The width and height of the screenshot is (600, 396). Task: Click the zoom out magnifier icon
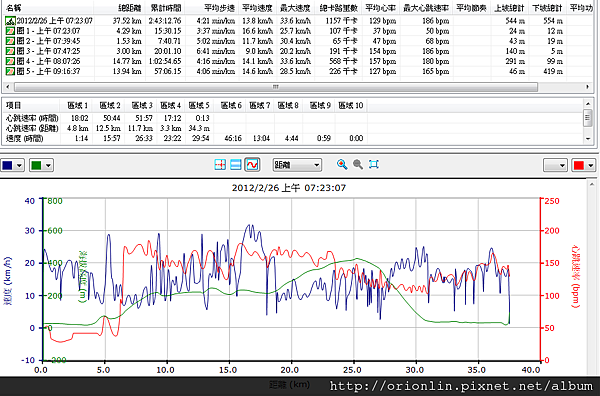[358, 165]
